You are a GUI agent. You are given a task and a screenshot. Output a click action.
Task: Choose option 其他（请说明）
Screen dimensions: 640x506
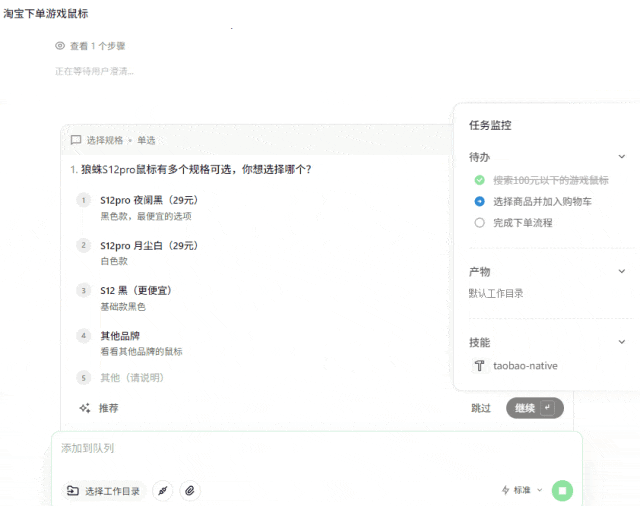click(132, 378)
